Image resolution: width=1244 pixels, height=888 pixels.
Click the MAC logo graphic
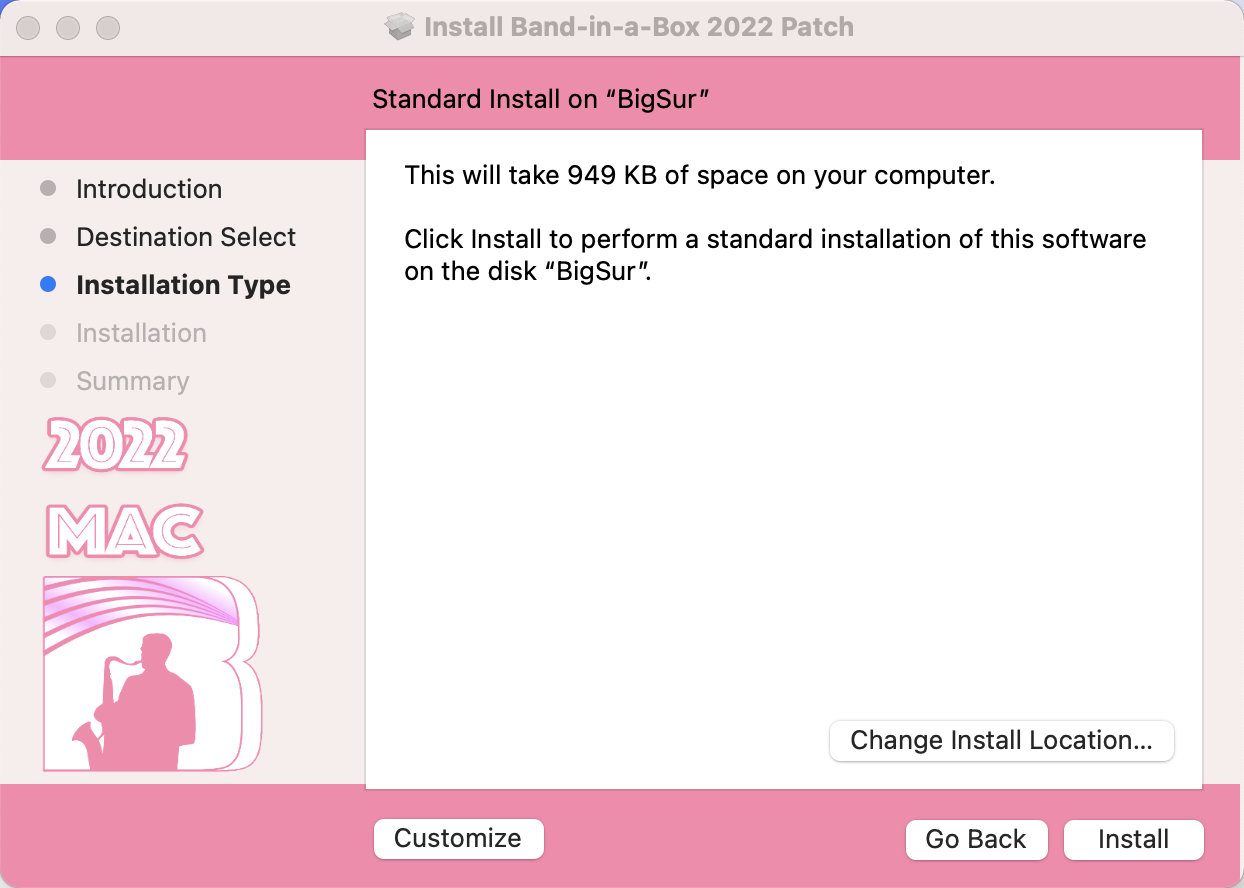pos(124,530)
